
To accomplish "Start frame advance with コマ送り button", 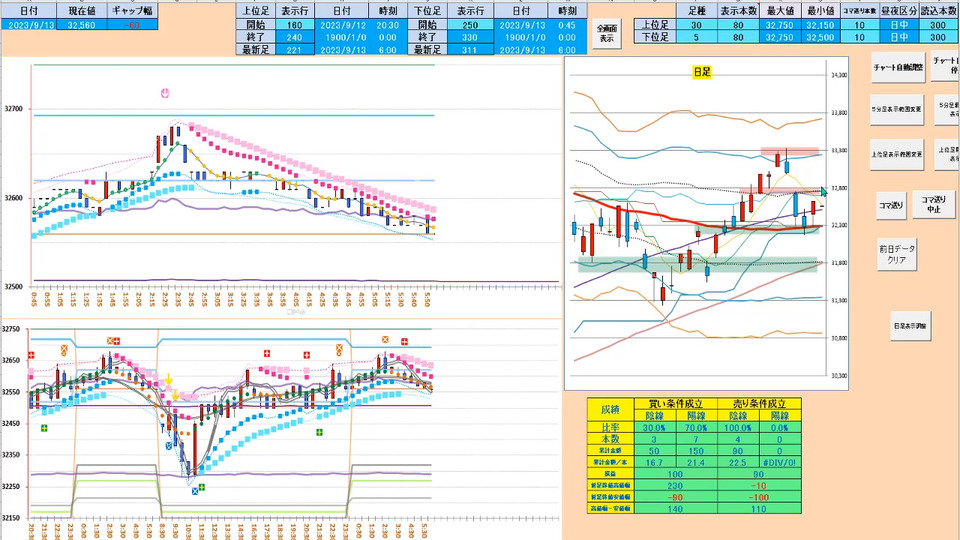I will click(x=891, y=206).
